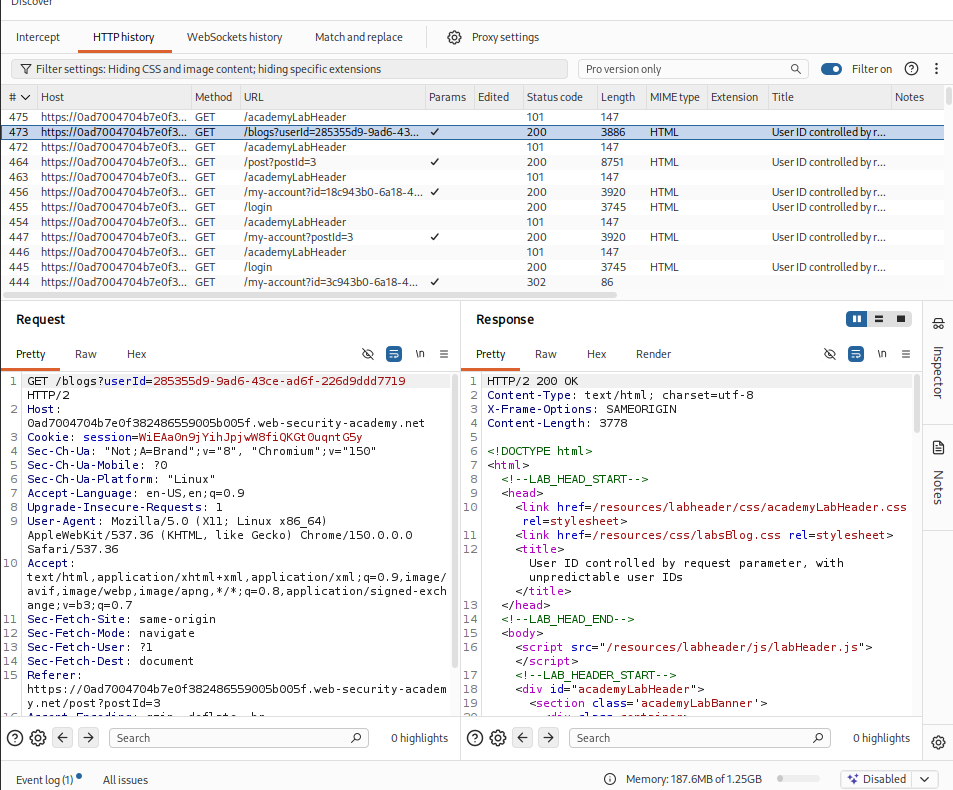Toggle show newline \n in the Response pane
953x790 pixels.
click(881, 354)
